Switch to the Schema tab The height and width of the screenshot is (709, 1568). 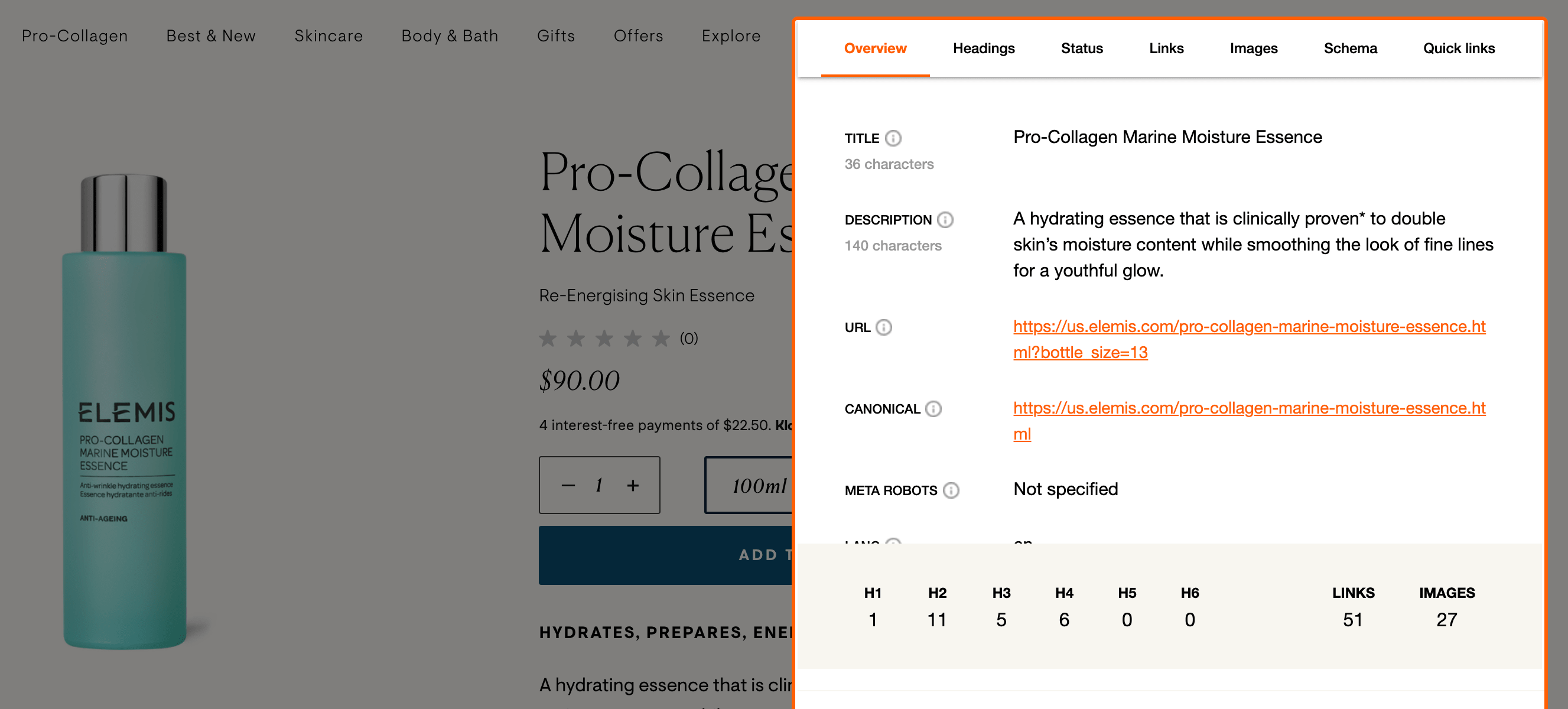(1350, 48)
